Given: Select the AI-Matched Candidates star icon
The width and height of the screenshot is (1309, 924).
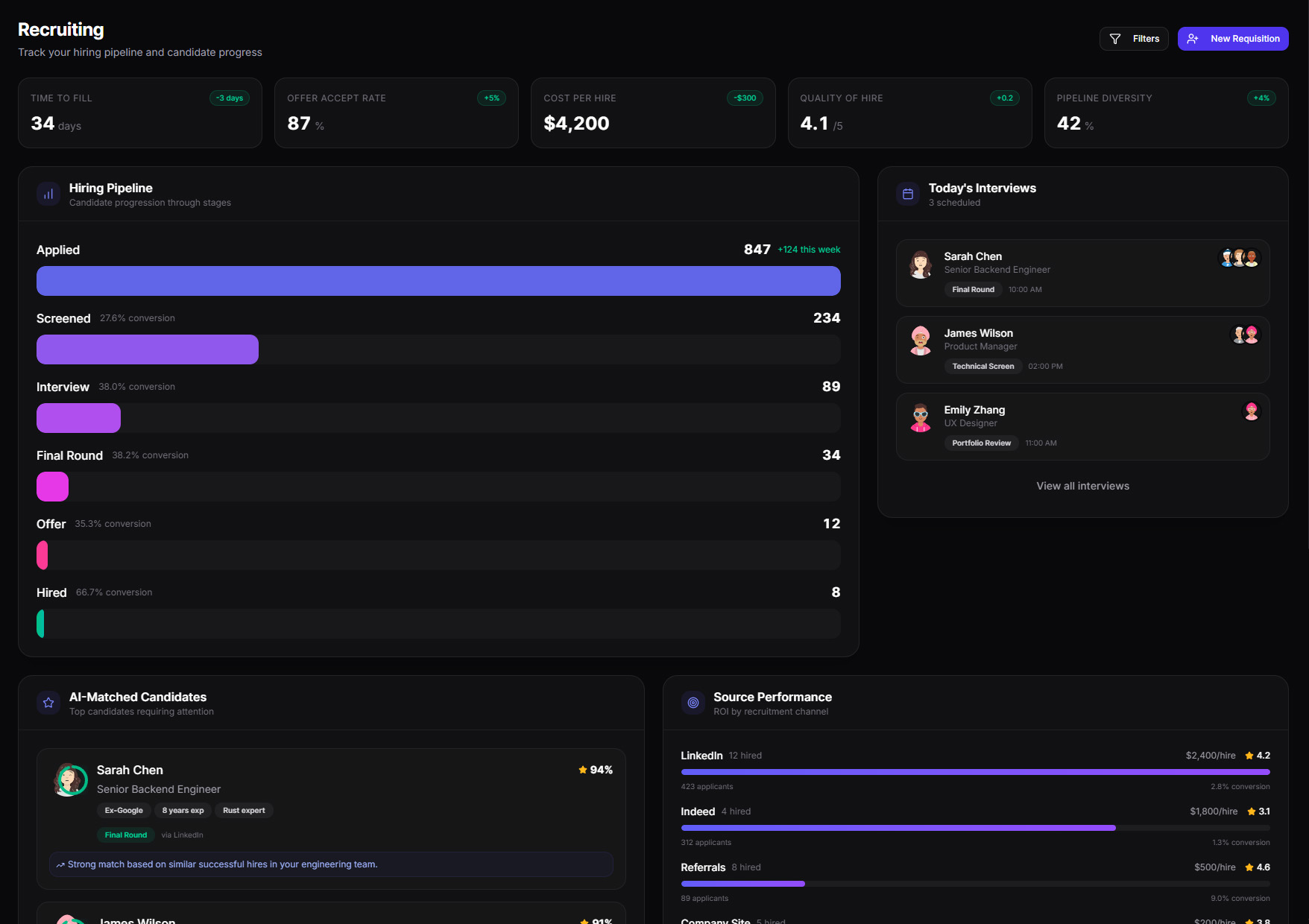Looking at the screenshot, I should click(48, 703).
